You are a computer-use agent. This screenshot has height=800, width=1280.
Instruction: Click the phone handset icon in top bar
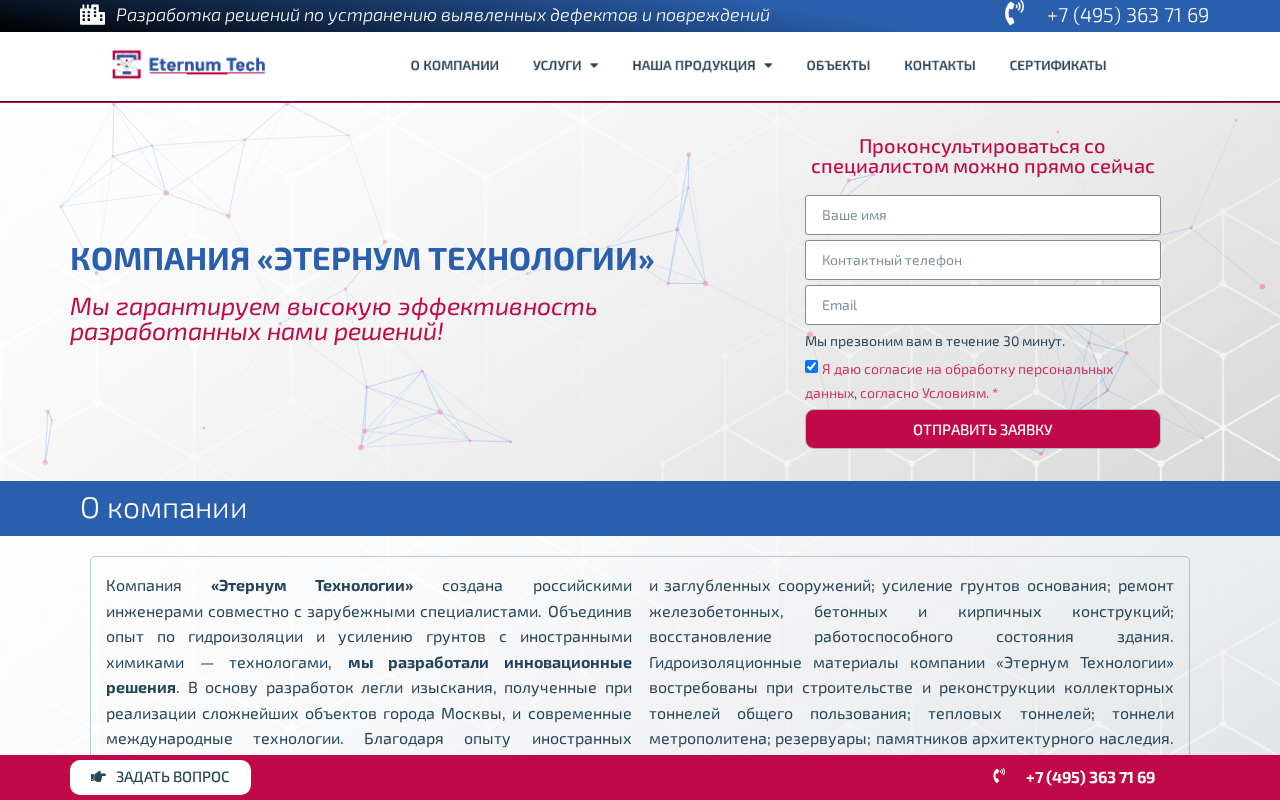click(x=1014, y=13)
